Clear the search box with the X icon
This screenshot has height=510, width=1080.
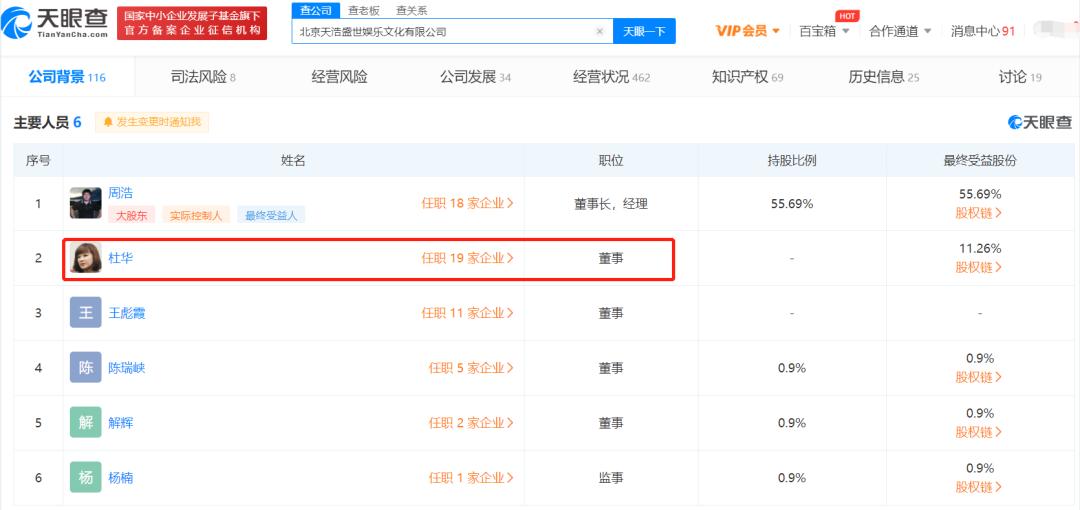pyautogui.click(x=599, y=32)
